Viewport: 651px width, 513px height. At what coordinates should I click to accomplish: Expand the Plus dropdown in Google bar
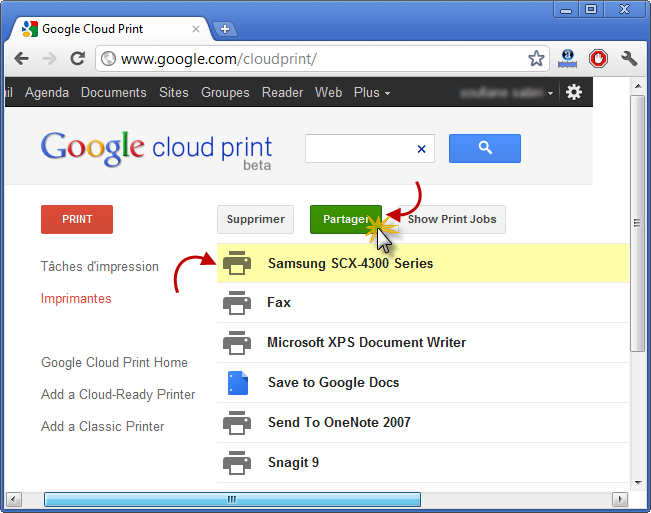coord(372,93)
